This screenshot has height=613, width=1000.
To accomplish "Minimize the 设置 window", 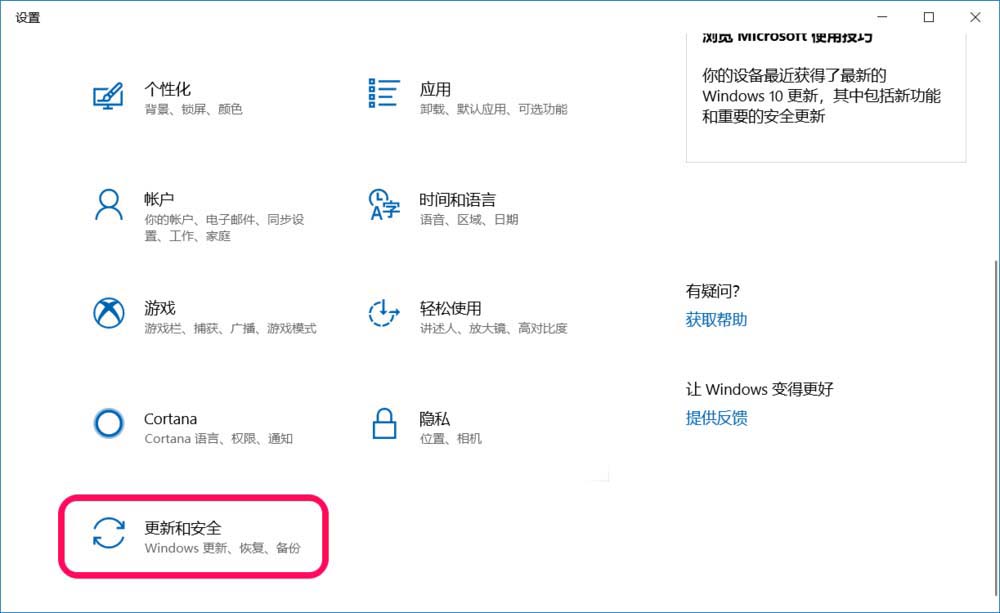I will tap(882, 17).
